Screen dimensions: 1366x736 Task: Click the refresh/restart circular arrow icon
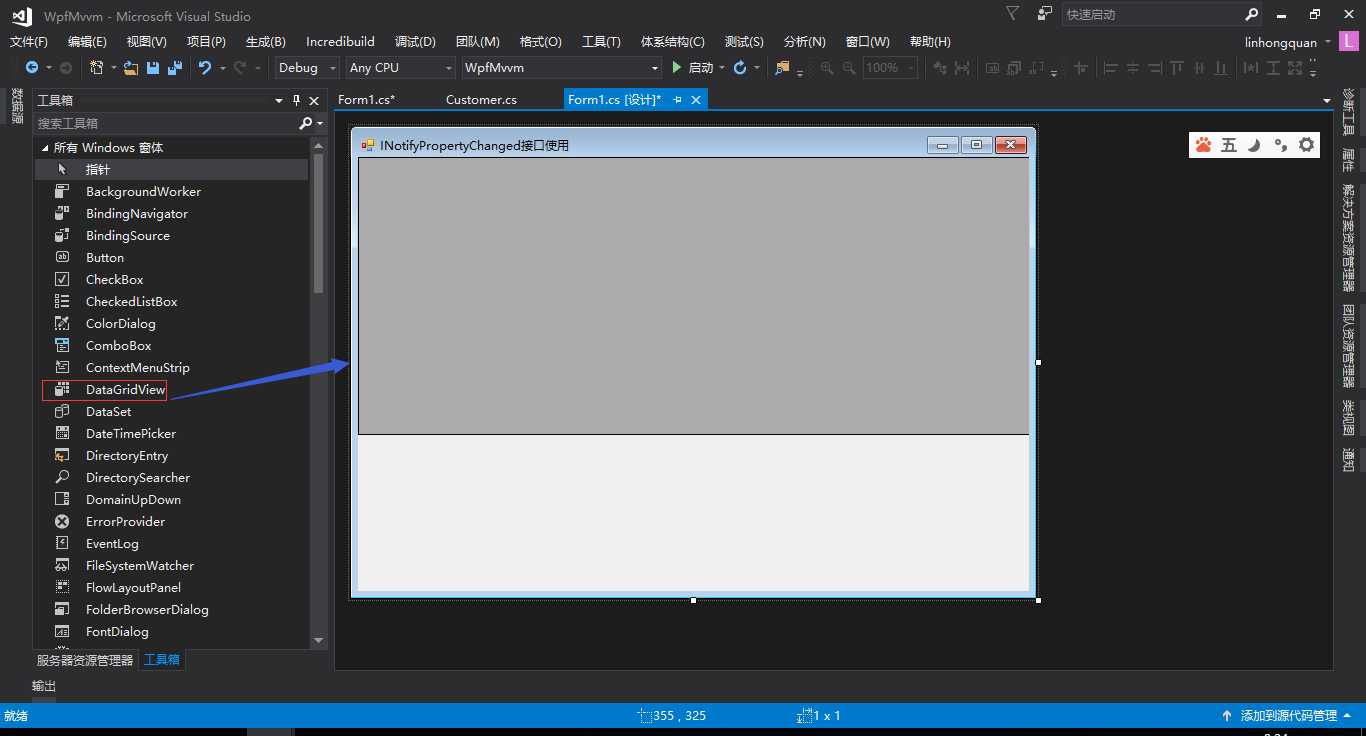click(740, 68)
